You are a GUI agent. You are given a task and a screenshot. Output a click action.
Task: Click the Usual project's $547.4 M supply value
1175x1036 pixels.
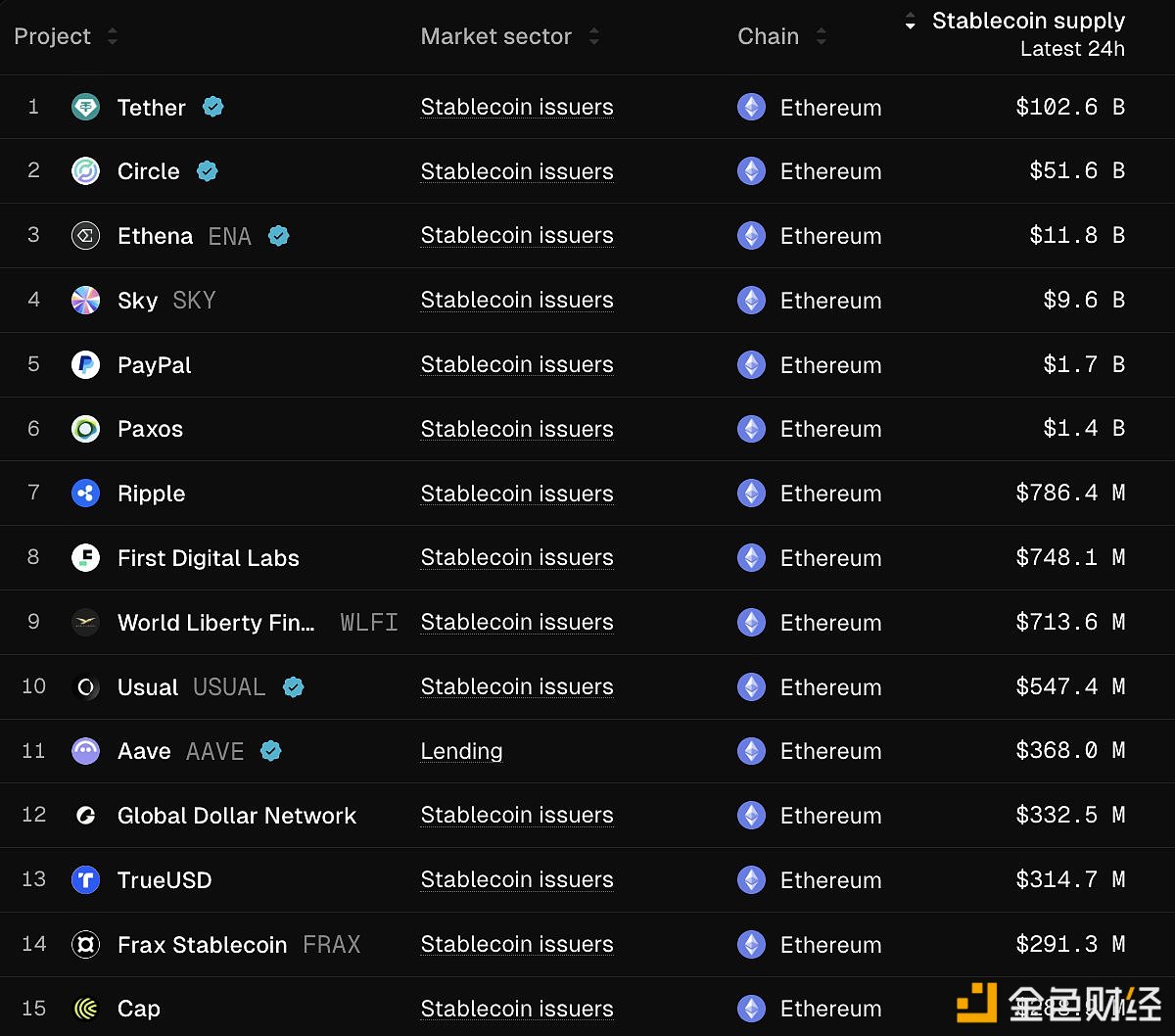1069,686
